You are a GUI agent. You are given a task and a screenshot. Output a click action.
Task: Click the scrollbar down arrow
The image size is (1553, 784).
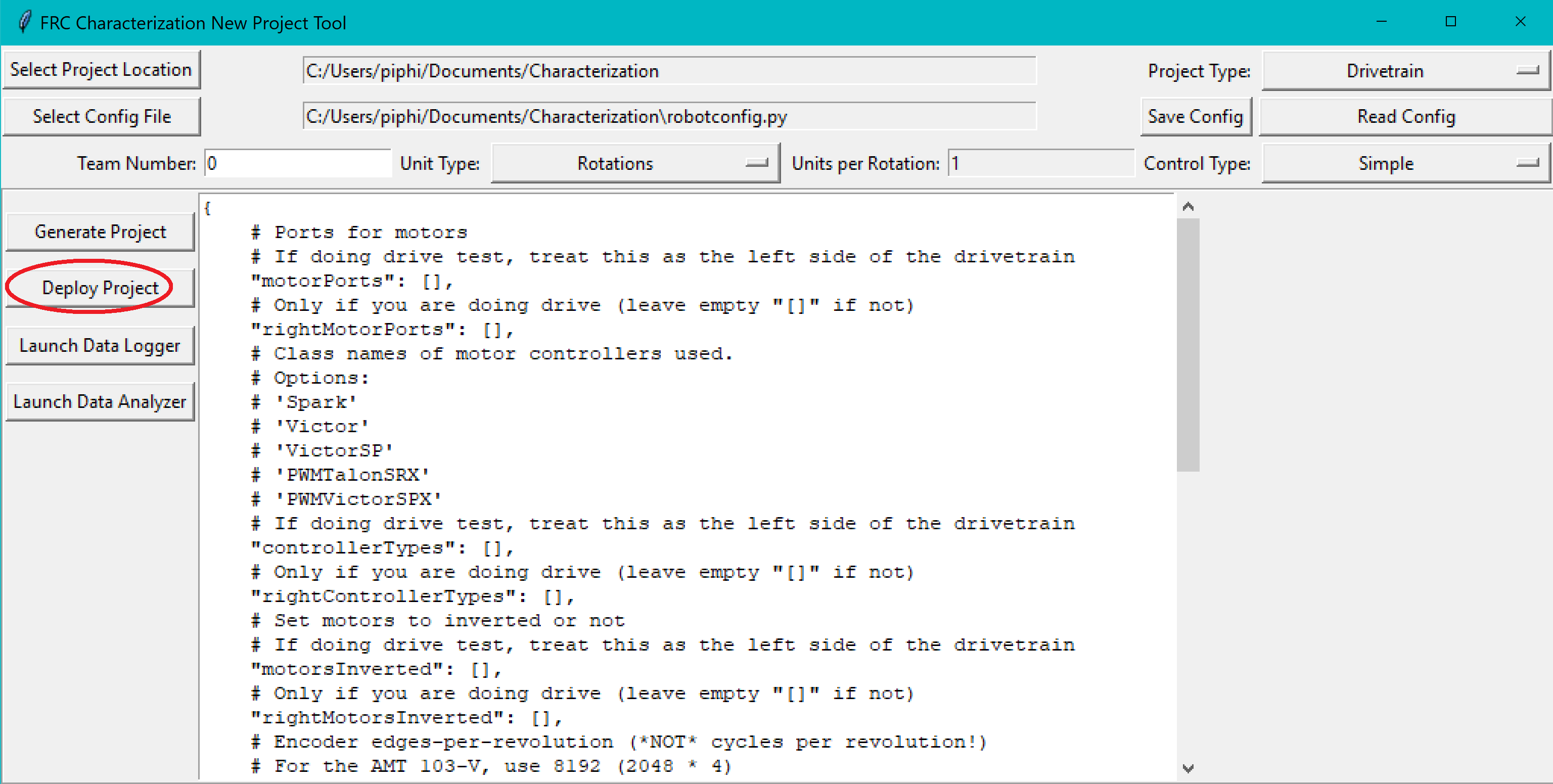tap(1187, 768)
